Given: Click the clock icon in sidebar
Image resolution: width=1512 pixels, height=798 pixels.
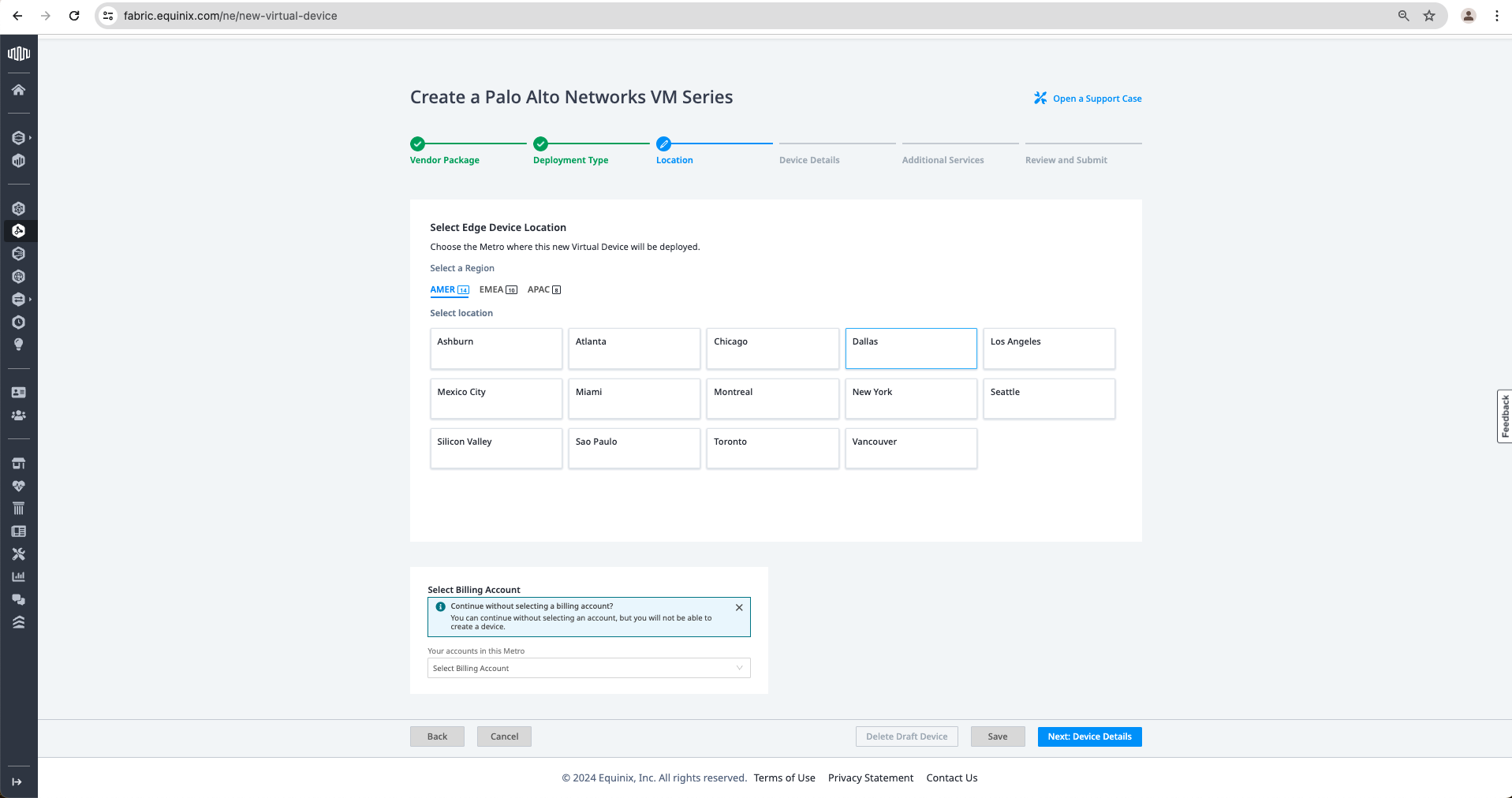Looking at the screenshot, I should tap(18, 322).
